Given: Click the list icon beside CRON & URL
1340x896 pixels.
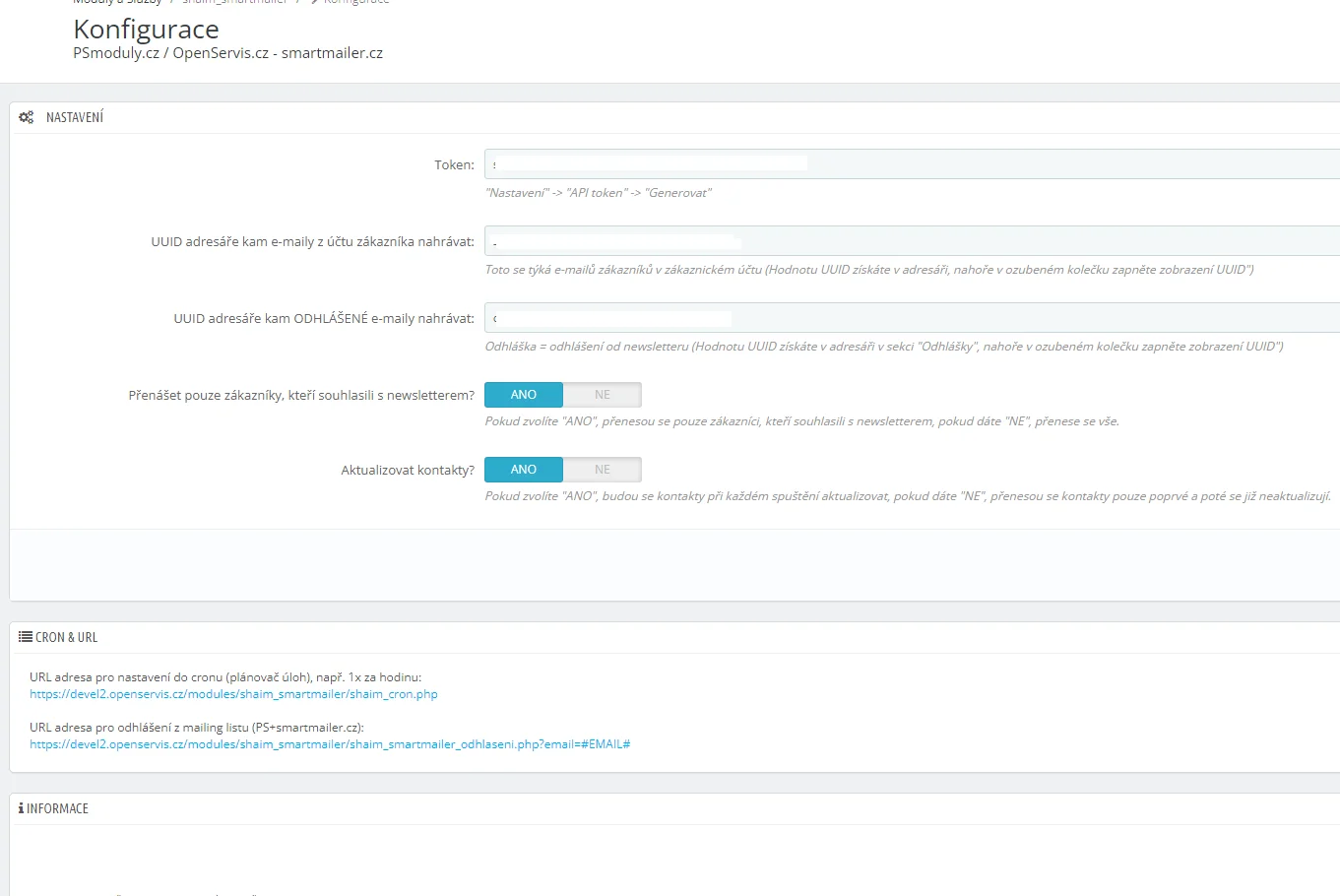Looking at the screenshot, I should (x=26, y=637).
